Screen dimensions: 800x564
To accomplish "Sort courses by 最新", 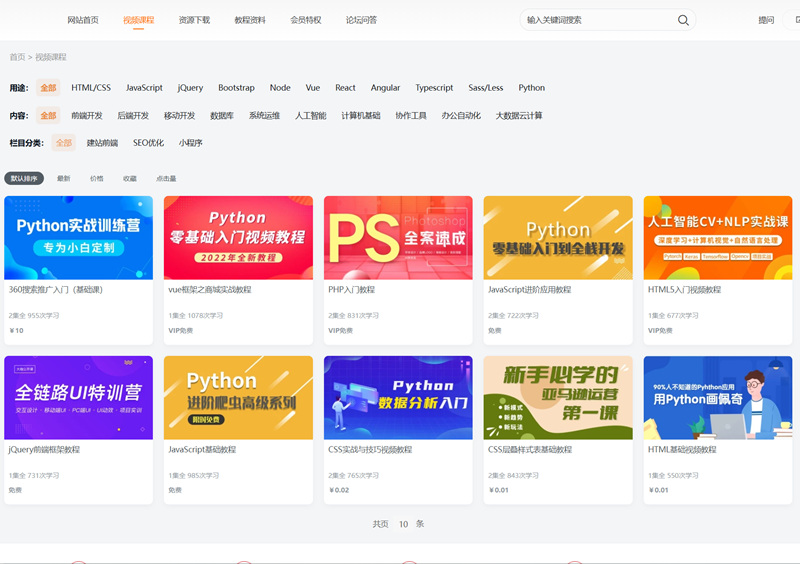I will (64, 179).
